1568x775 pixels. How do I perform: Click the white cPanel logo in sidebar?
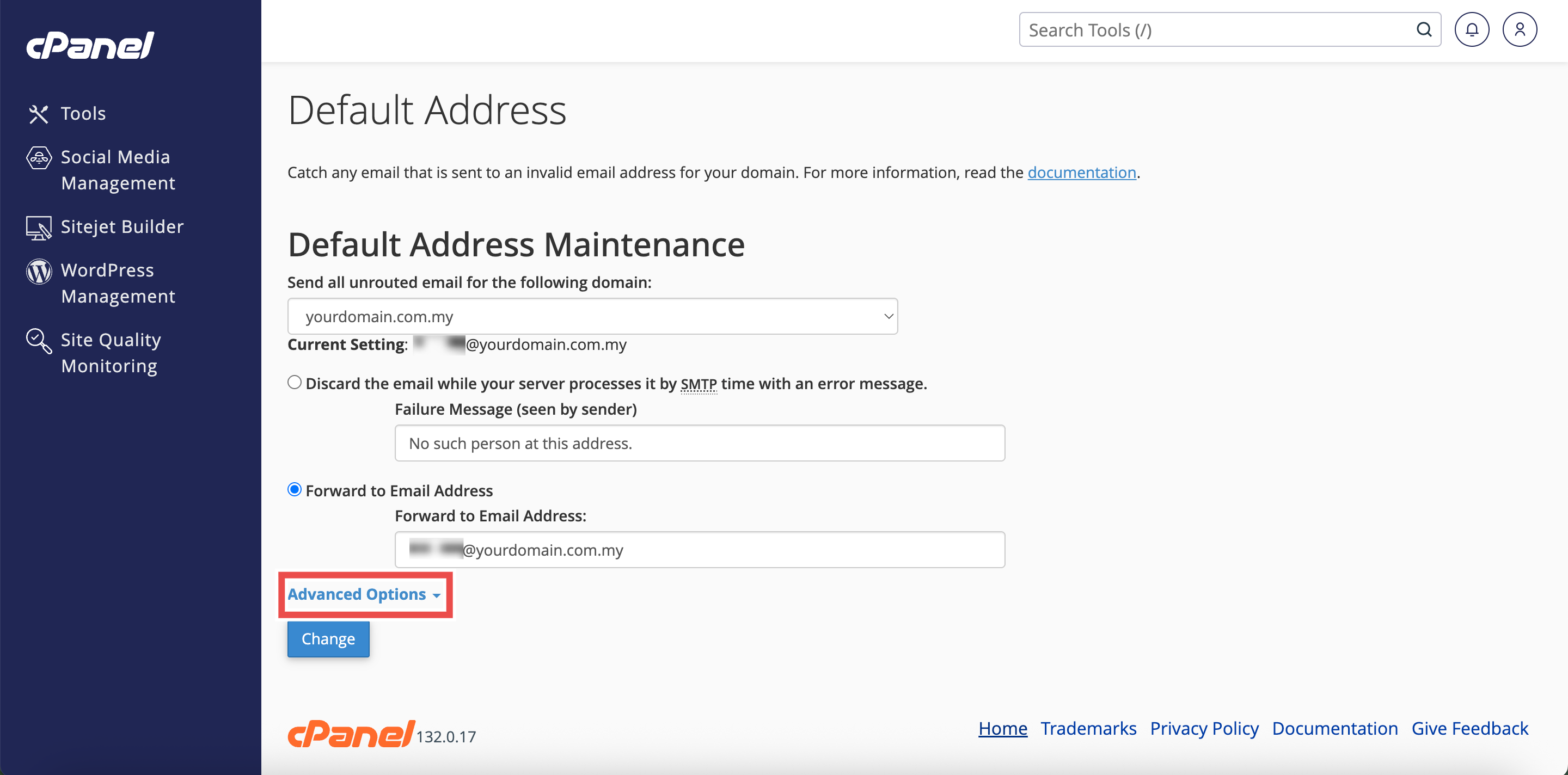point(90,46)
